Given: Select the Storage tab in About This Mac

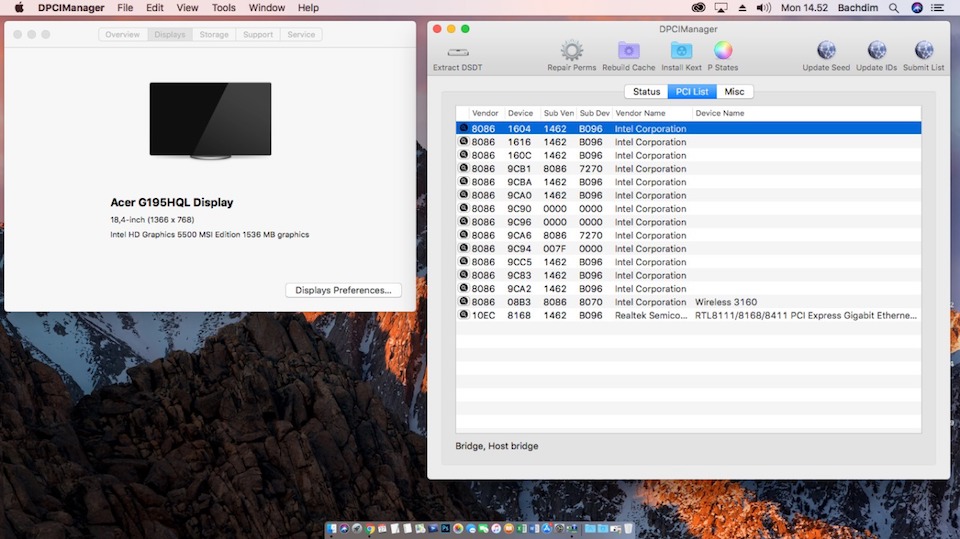Looking at the screenshot, I should click(214, 35).
